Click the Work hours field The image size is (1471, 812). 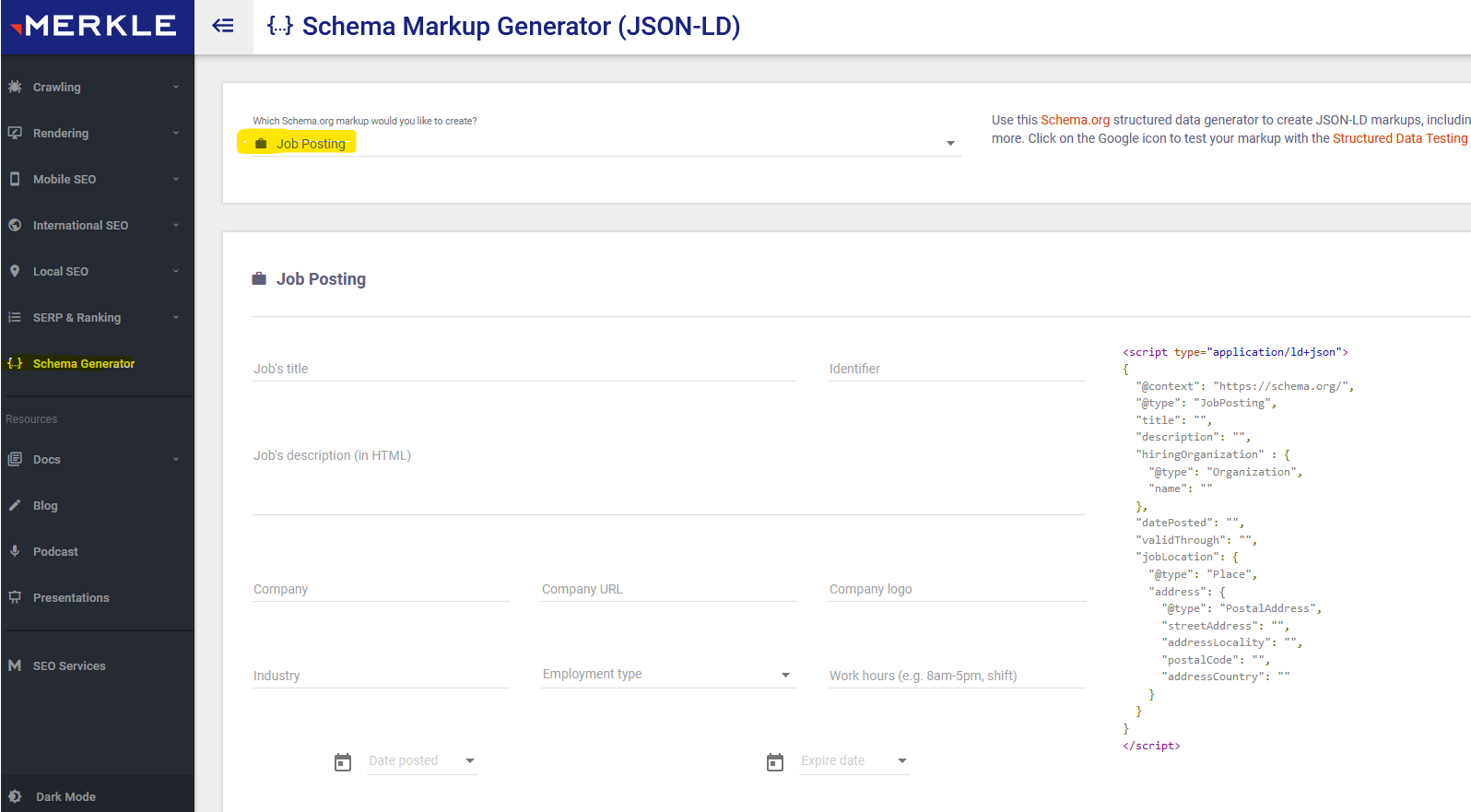957,676
